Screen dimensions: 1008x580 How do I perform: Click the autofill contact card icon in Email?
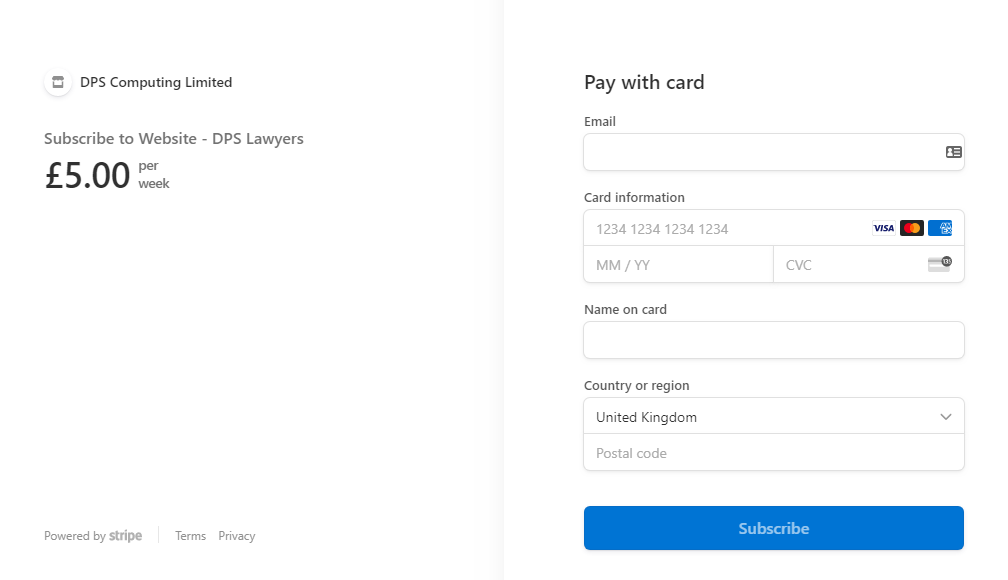click(953, 152)
